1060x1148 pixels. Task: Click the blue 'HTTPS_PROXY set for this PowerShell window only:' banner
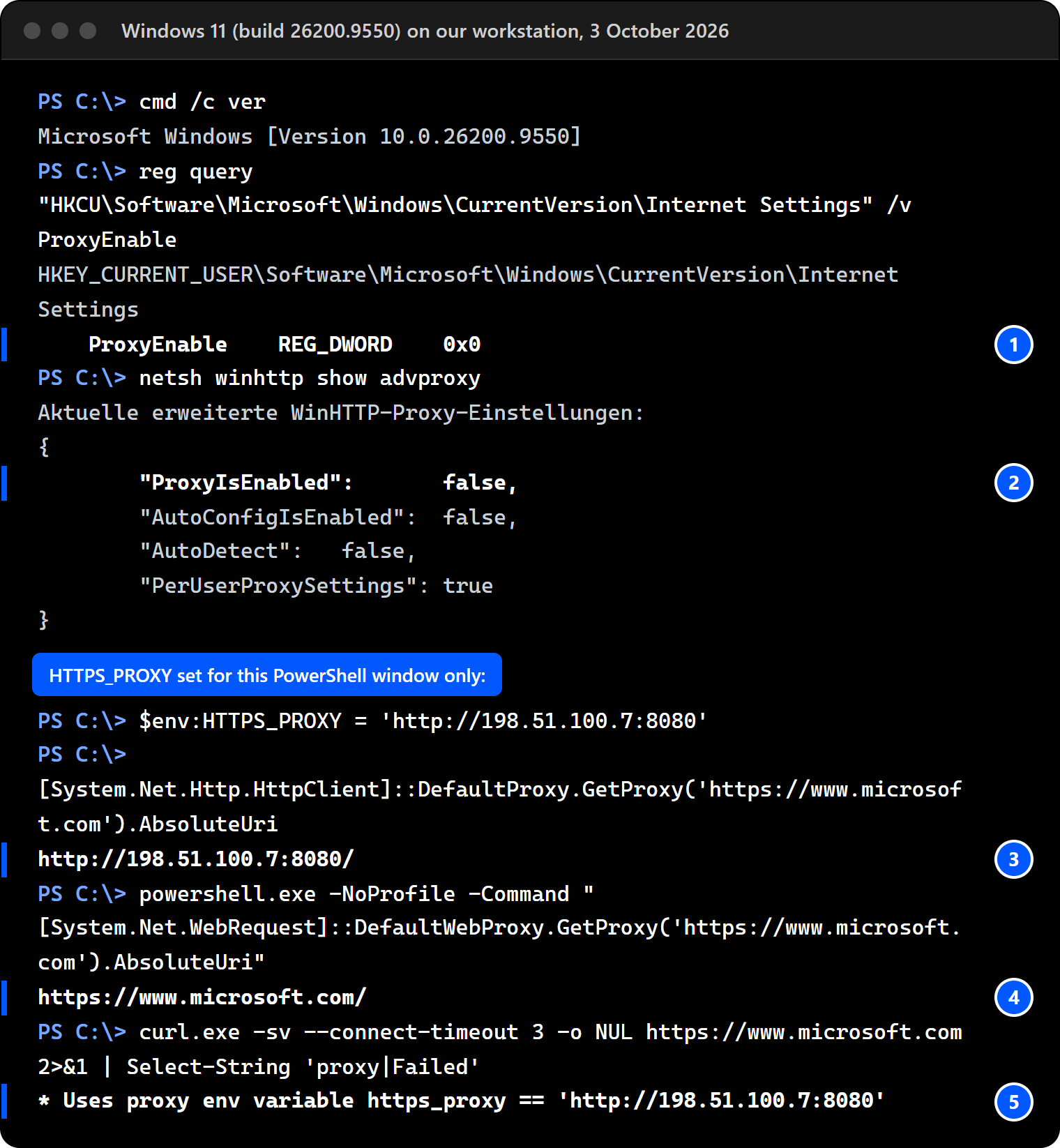(267, 674)
